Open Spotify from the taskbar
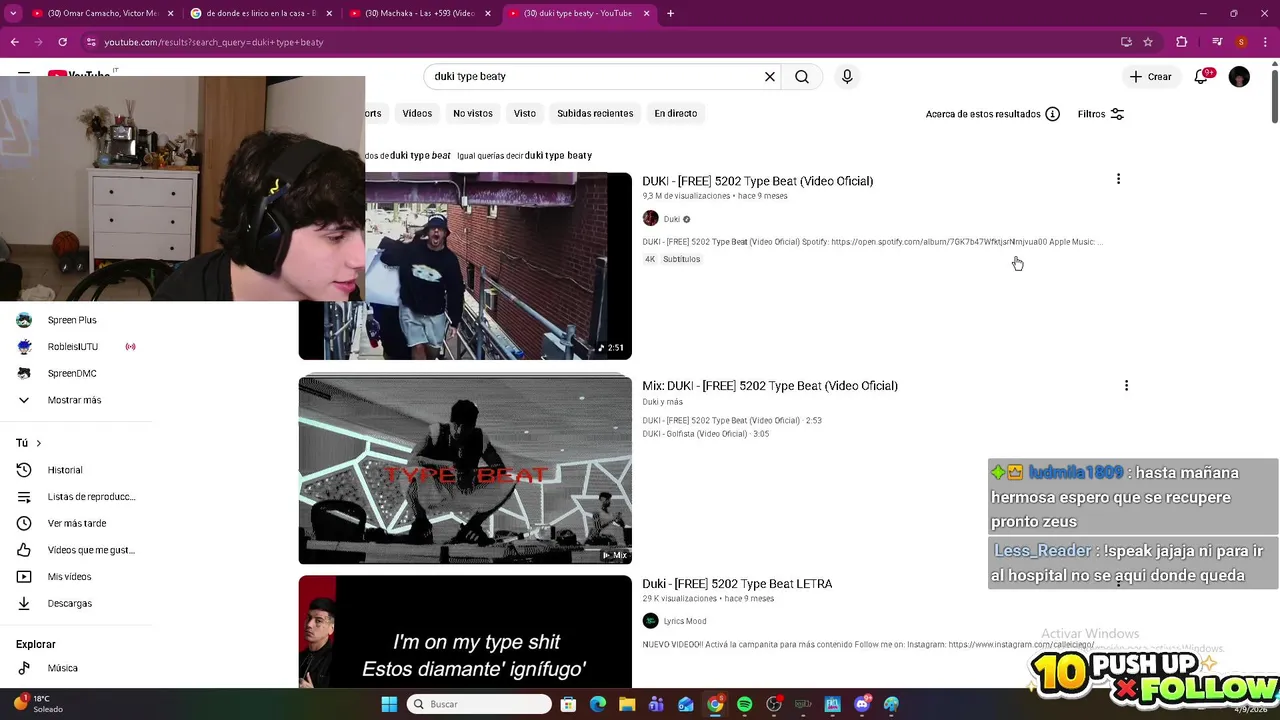Image resolution: width=1280 pixels, height=720 pixels. [744, 704]
